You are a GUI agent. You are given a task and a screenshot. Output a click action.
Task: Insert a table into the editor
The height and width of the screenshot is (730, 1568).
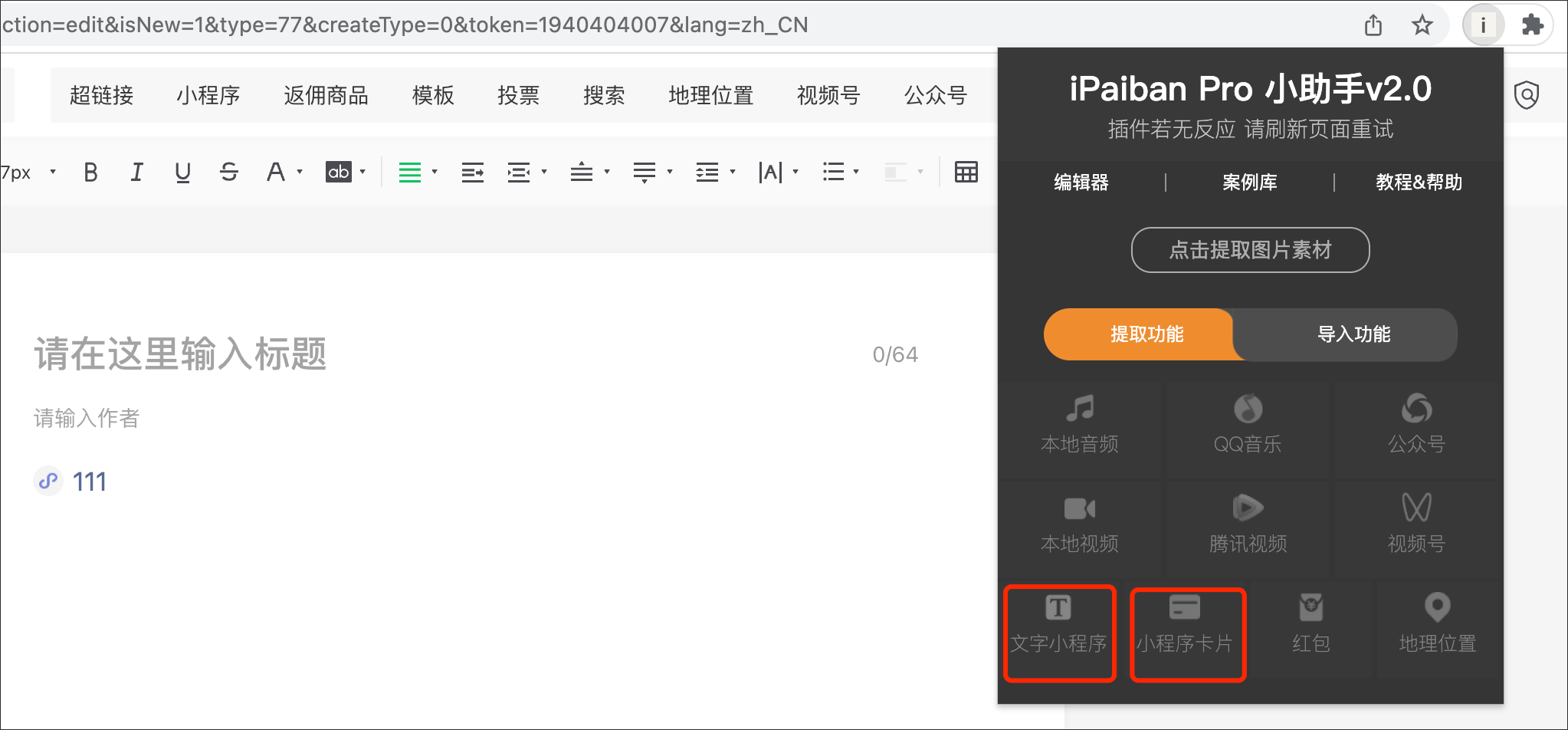pos(966,173)
